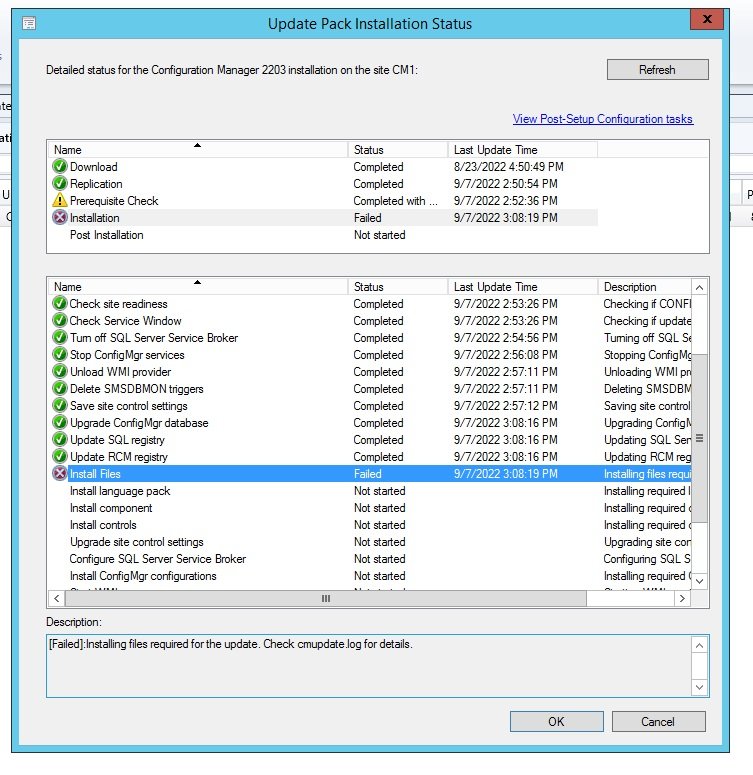The width and height of the screenshot is (753, 775).
Task: Select the Prerequisite Check row name
Action: pyautogui.click(x=114, y=201)
